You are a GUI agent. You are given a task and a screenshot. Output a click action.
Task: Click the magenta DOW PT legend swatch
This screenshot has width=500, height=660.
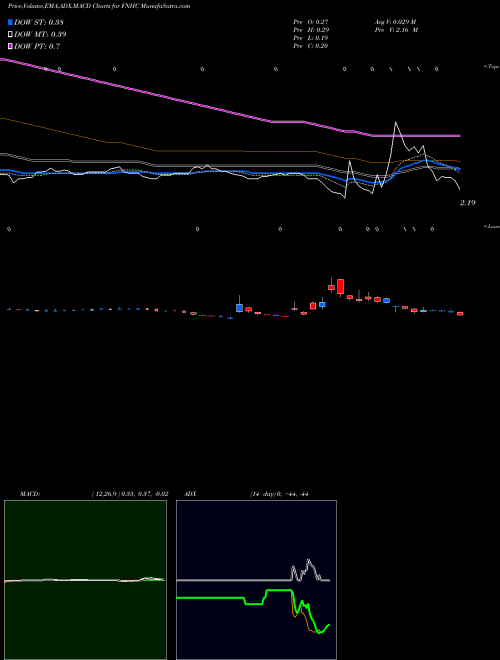pyautogui.click(x=10, y=46)
